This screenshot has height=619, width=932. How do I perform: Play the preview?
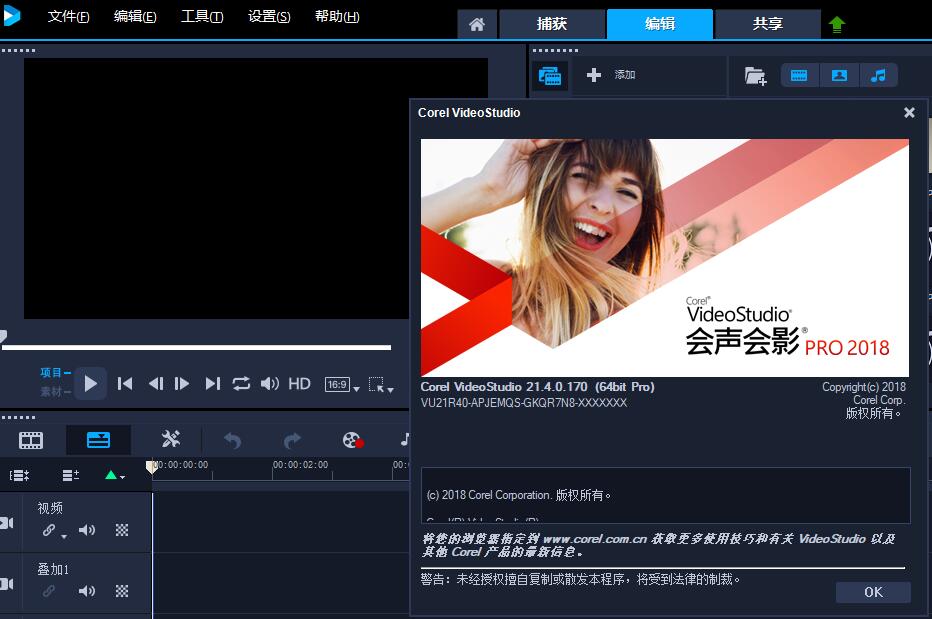coord(90,384)
